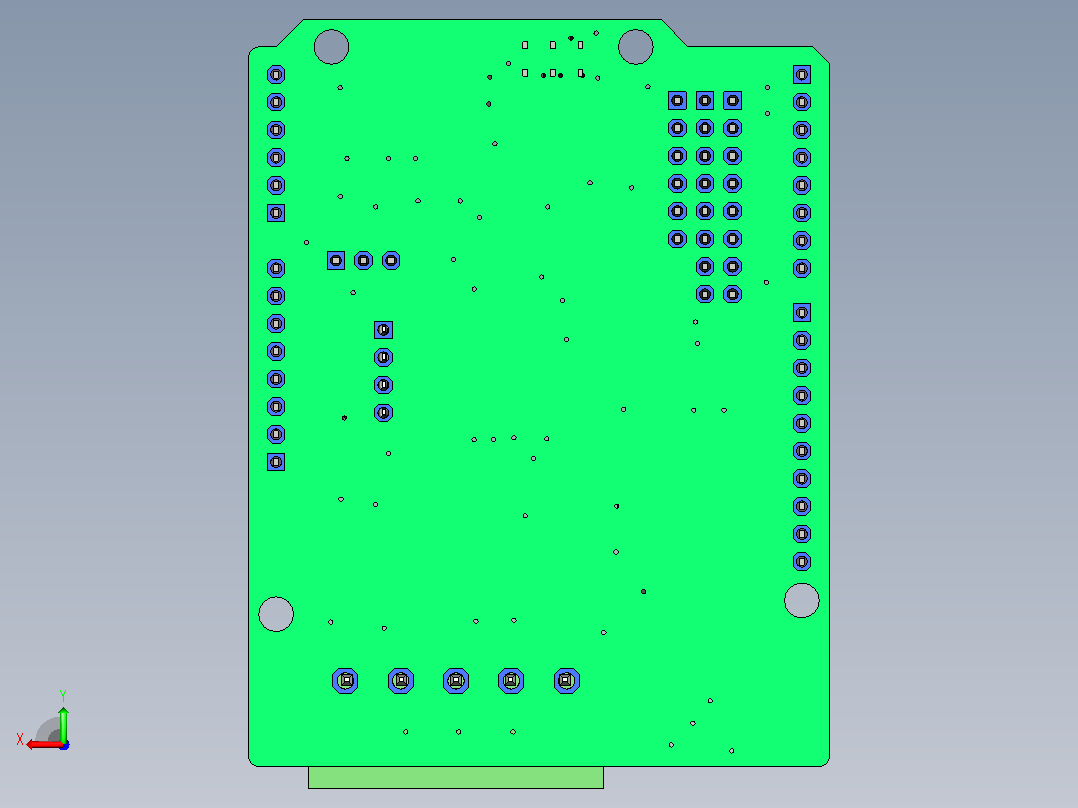Pick the square pad of the four-pin vertical header
Screen dimensions: 1078x808
[384, 330]
